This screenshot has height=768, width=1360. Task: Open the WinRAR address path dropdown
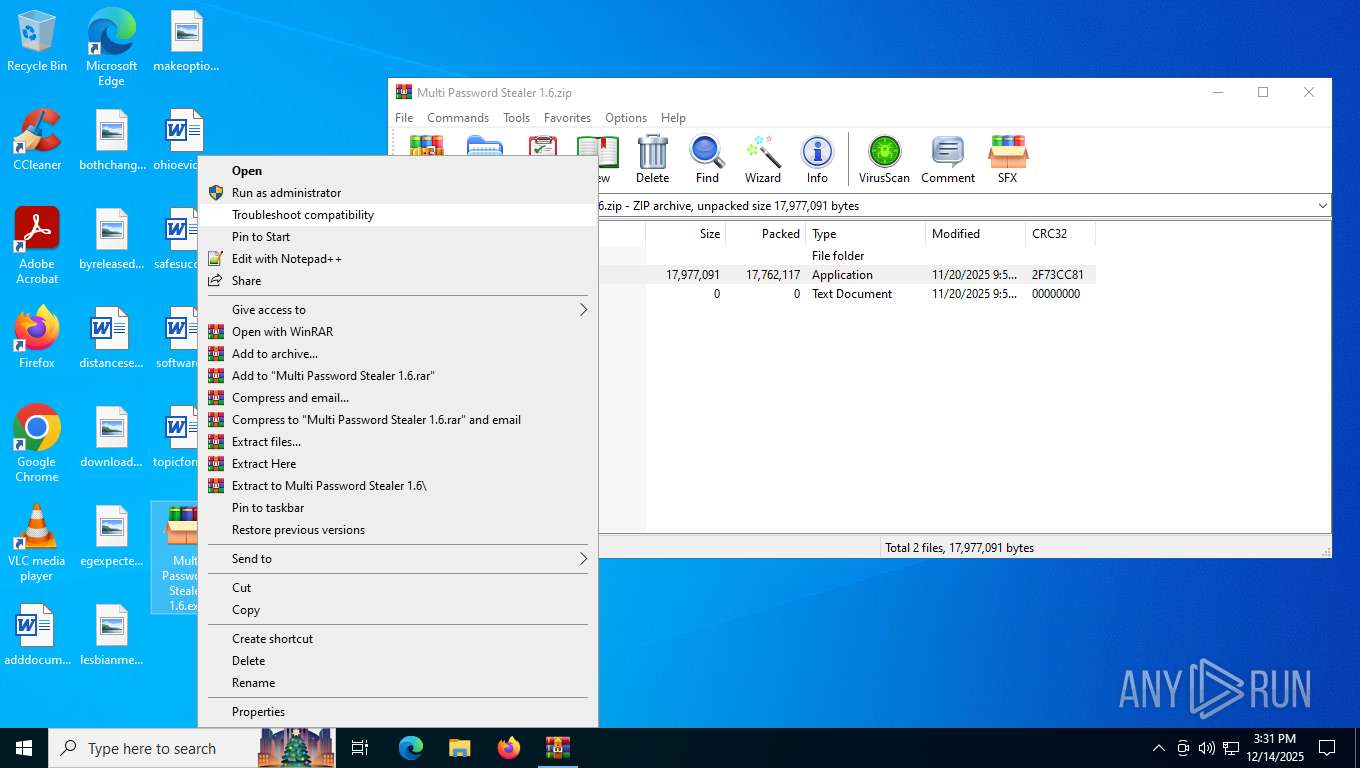point(1322,206)
